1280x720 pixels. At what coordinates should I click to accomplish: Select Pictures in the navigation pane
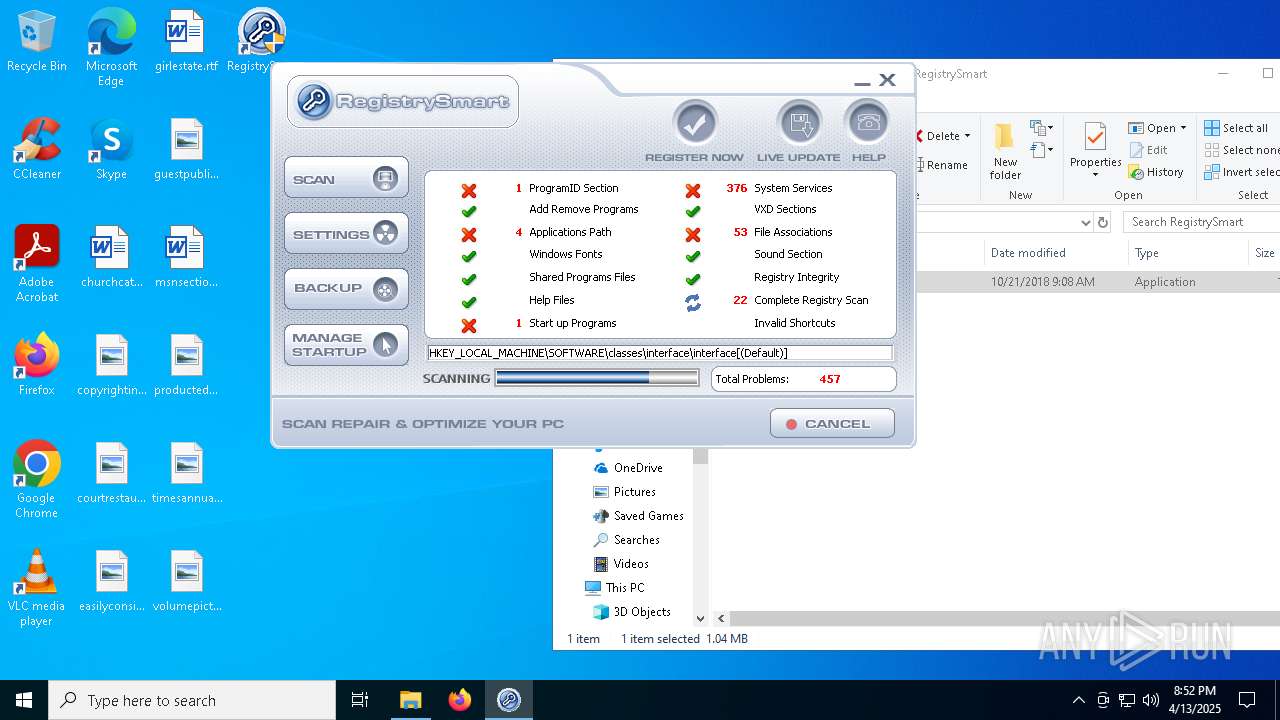[624, 492]
